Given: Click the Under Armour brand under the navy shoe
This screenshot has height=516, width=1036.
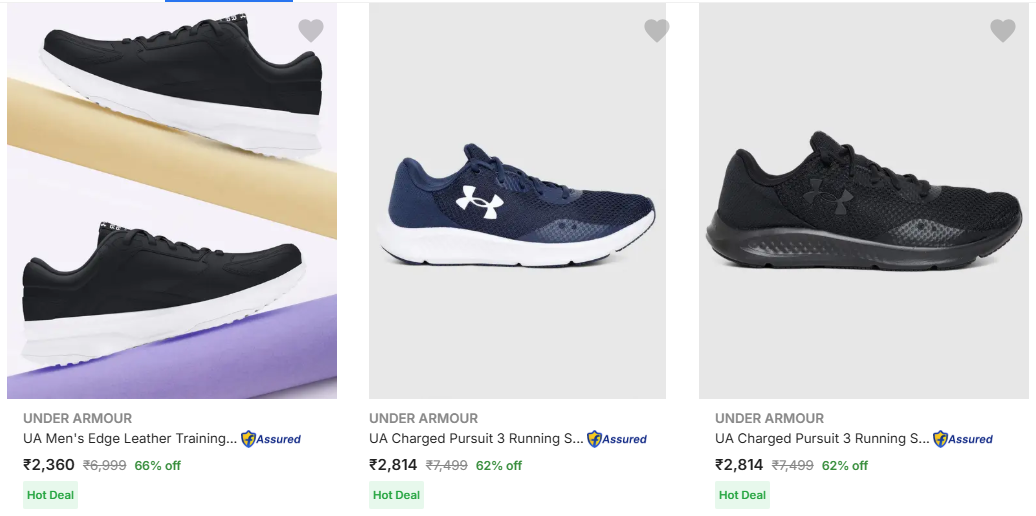Looking at the screenshot, I should [x=423, y=418].
